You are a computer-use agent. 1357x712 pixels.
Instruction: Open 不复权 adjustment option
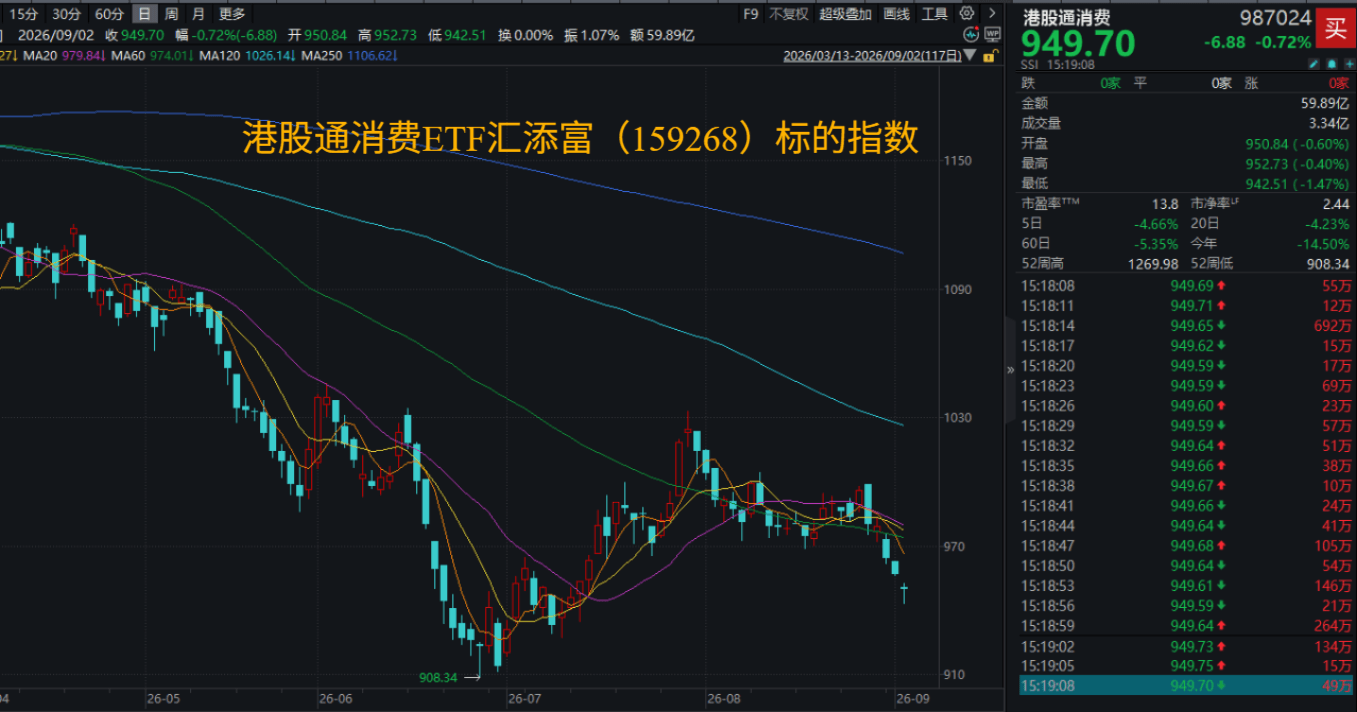click(789, 14)
